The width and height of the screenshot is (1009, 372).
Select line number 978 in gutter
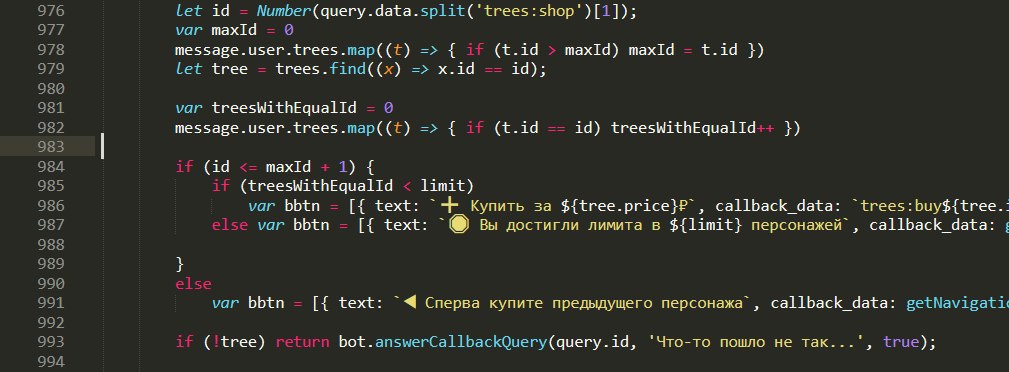(x=51, y=50)
